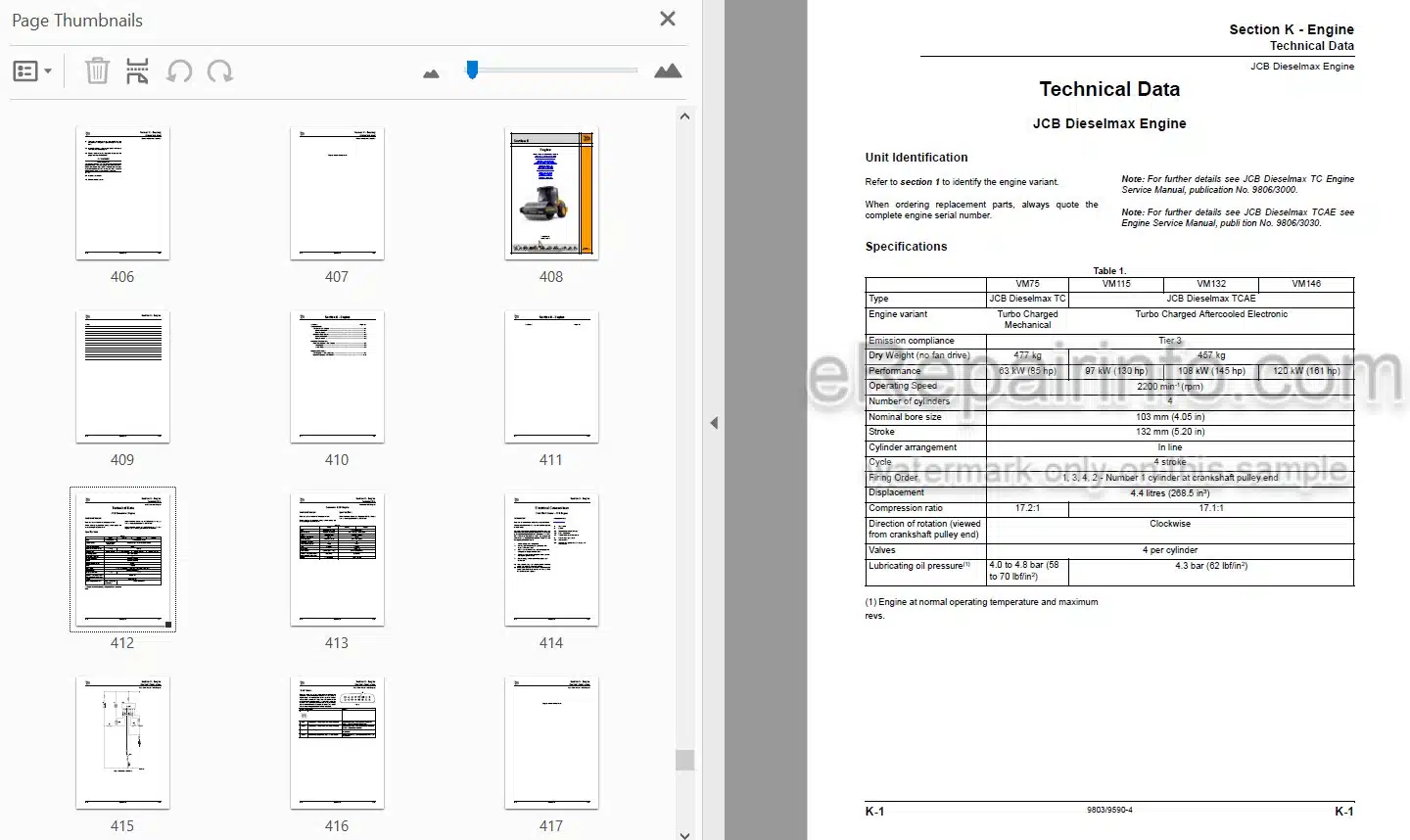Screen dimensions: 1410x840
Task: Open page 406 thumbnail
Action: tap(122, 194)
